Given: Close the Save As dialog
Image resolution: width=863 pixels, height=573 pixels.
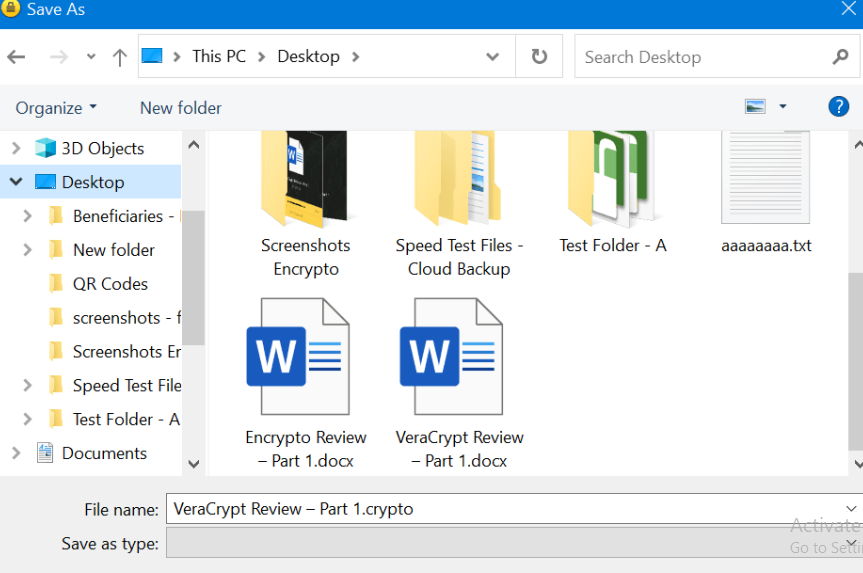Looking at the screenshot, I should coord(848,8).
